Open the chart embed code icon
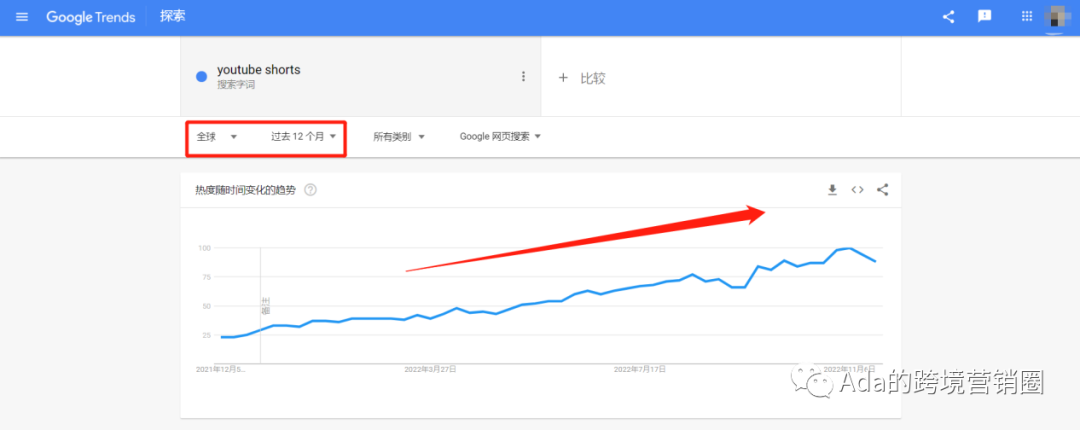 point(858,190)
